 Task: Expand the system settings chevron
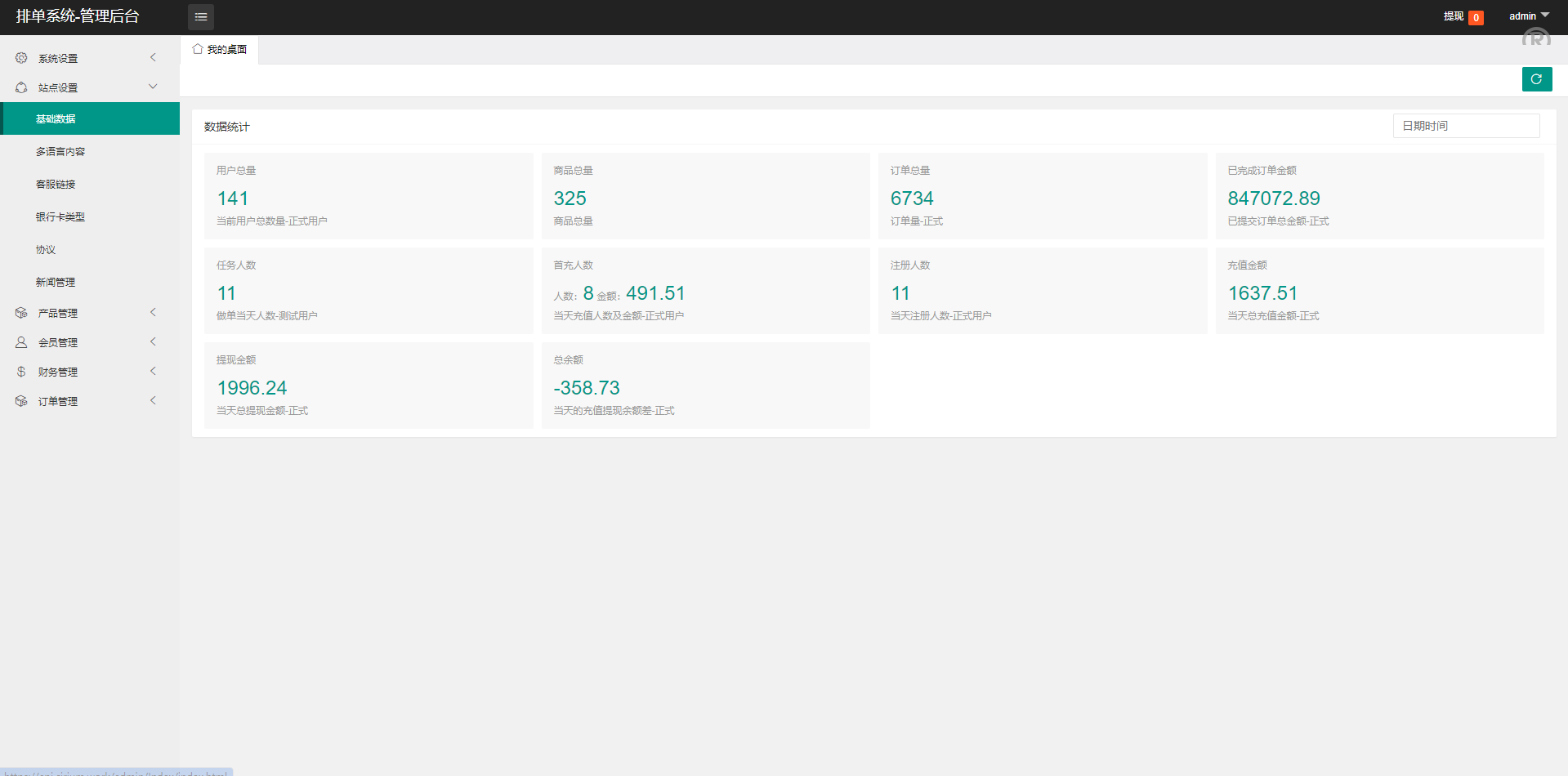pyautogui.click(x=153, y=58)
